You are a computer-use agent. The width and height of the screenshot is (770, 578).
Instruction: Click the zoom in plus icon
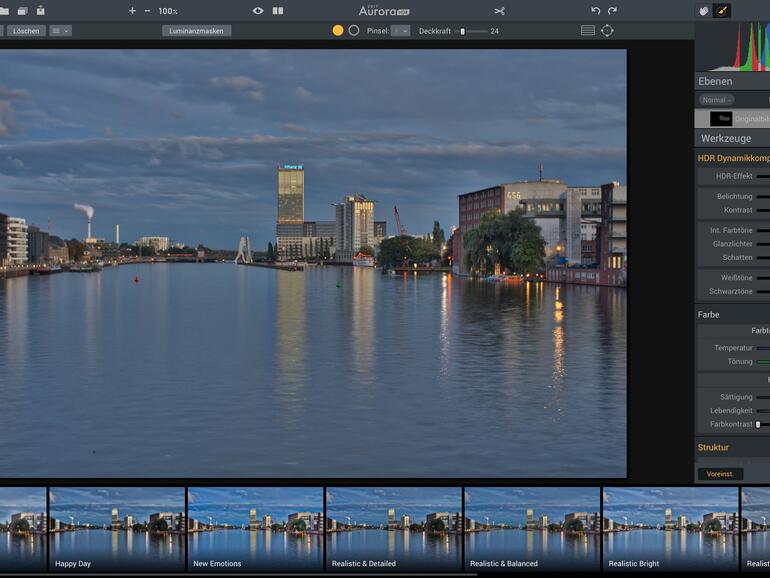[x=132, y=11]
